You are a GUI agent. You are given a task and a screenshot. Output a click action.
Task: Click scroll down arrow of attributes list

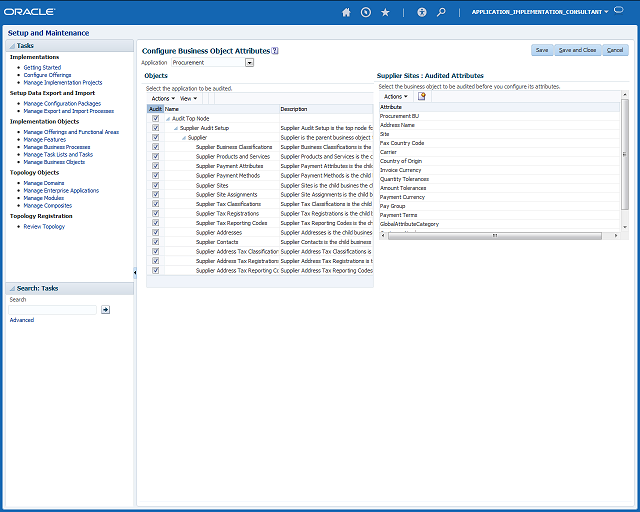625,227
